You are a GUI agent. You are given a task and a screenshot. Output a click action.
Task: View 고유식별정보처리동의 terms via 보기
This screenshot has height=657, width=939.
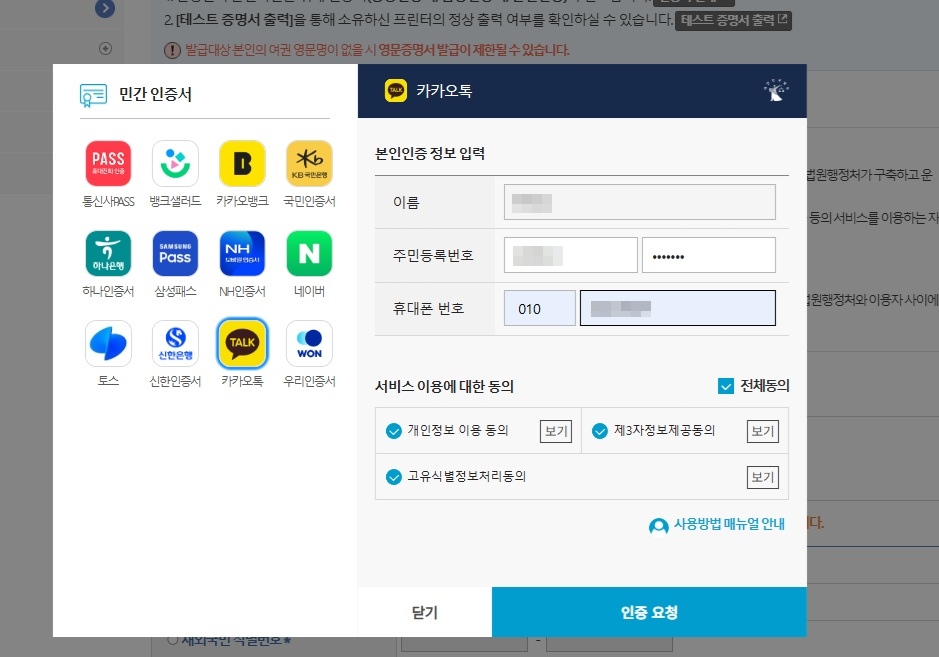[x=762, y=477]
